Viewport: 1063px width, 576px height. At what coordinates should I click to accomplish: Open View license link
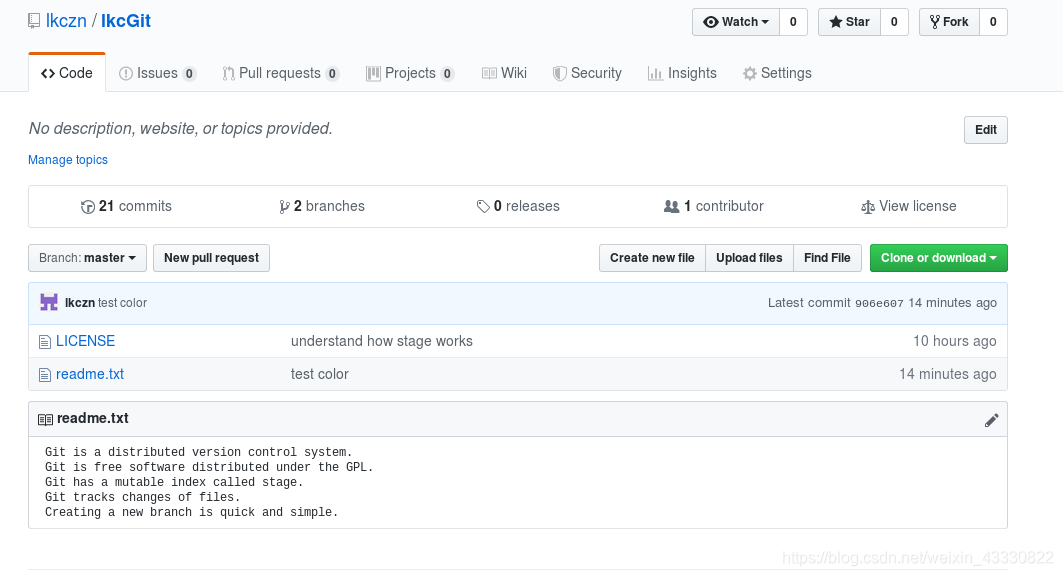(908, 206)
